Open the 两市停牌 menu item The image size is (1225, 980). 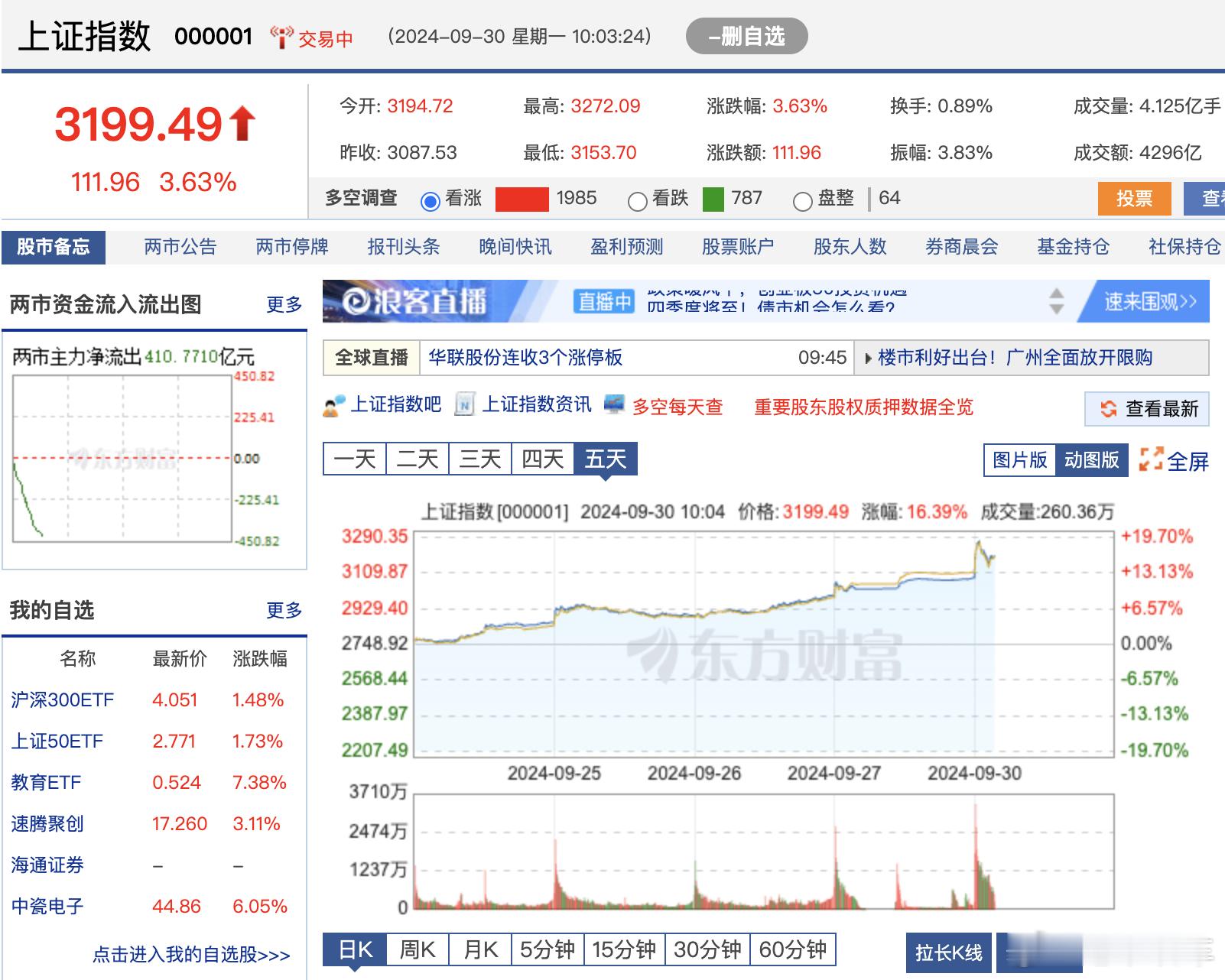[292, 247]
